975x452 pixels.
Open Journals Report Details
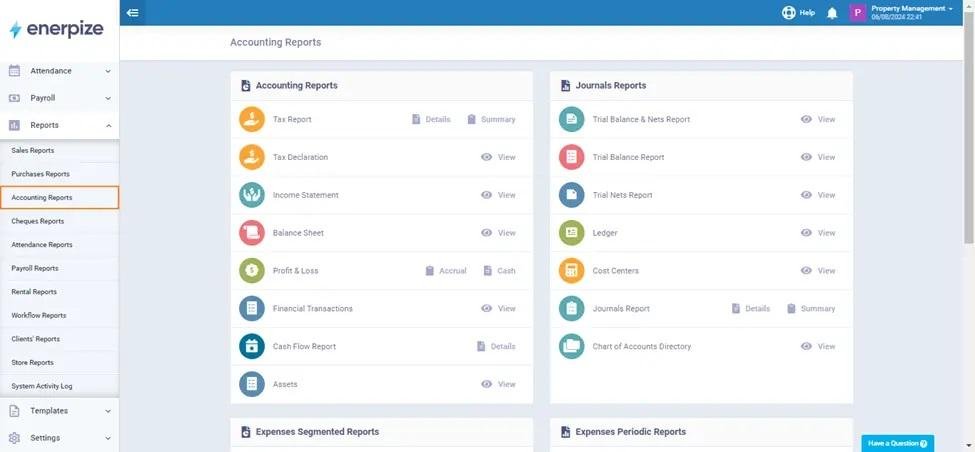751,308
